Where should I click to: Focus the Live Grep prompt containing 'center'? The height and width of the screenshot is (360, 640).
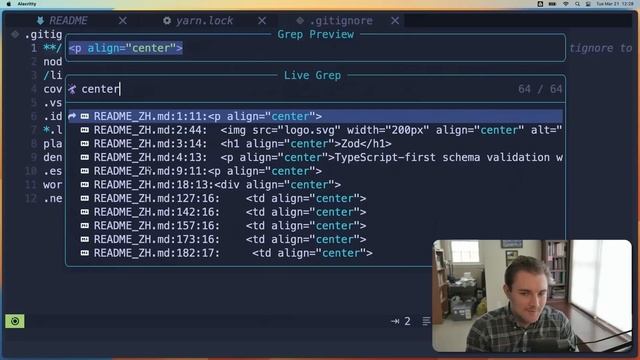pyautogui.click(x=315, y=89)
